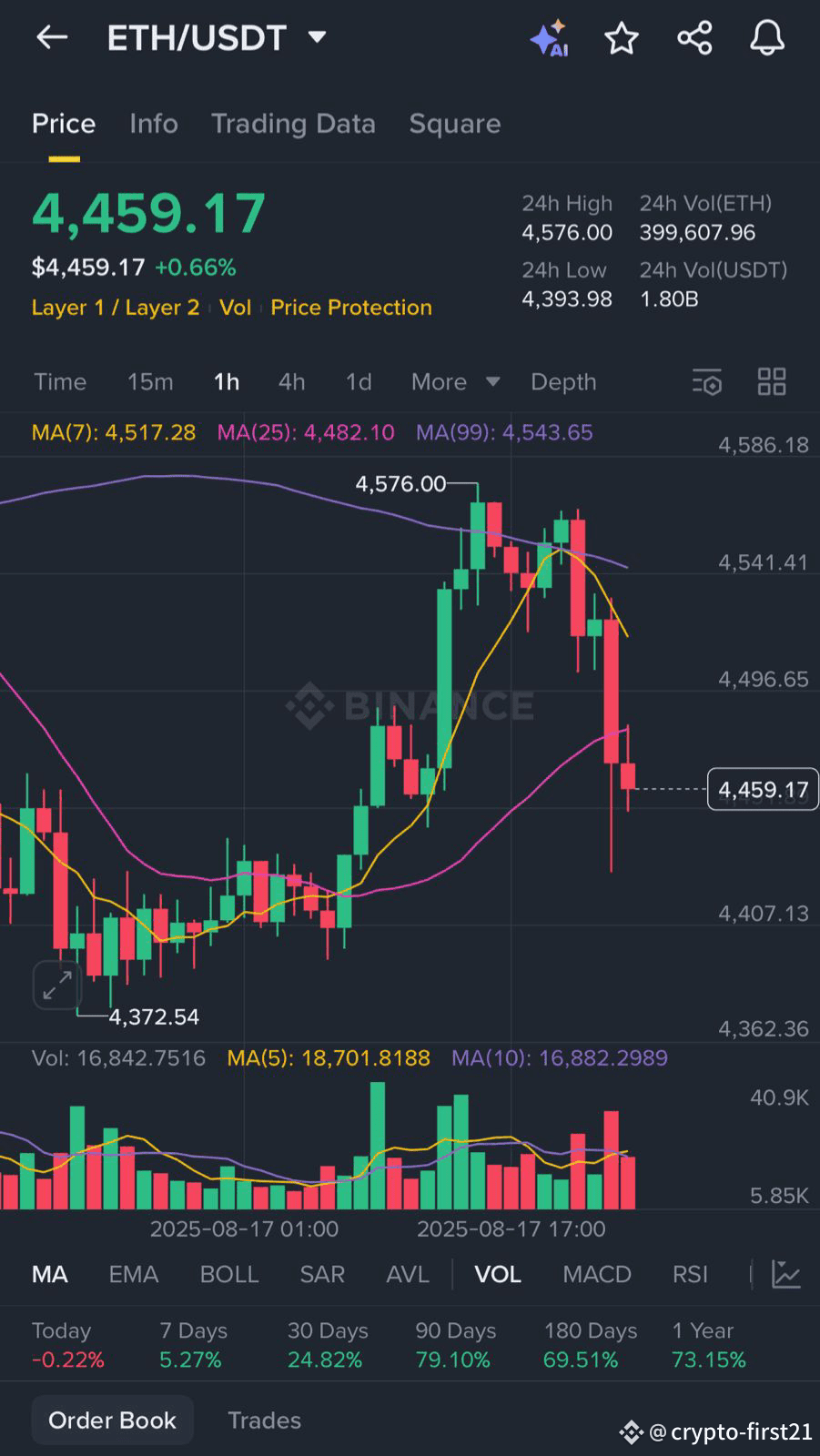Screen dimensions: 820x1456
Task: Add ETH/USDT to favorites with star icon
Action: tap(622, 38)
